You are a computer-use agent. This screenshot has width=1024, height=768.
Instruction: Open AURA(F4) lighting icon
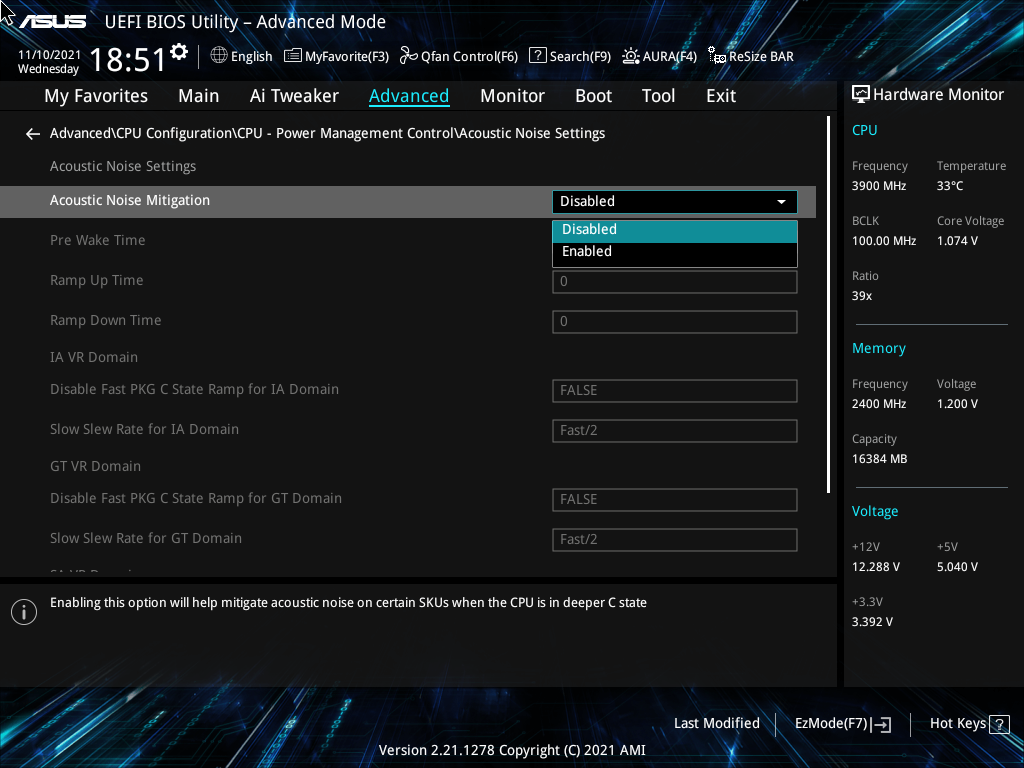click(631, 56)
